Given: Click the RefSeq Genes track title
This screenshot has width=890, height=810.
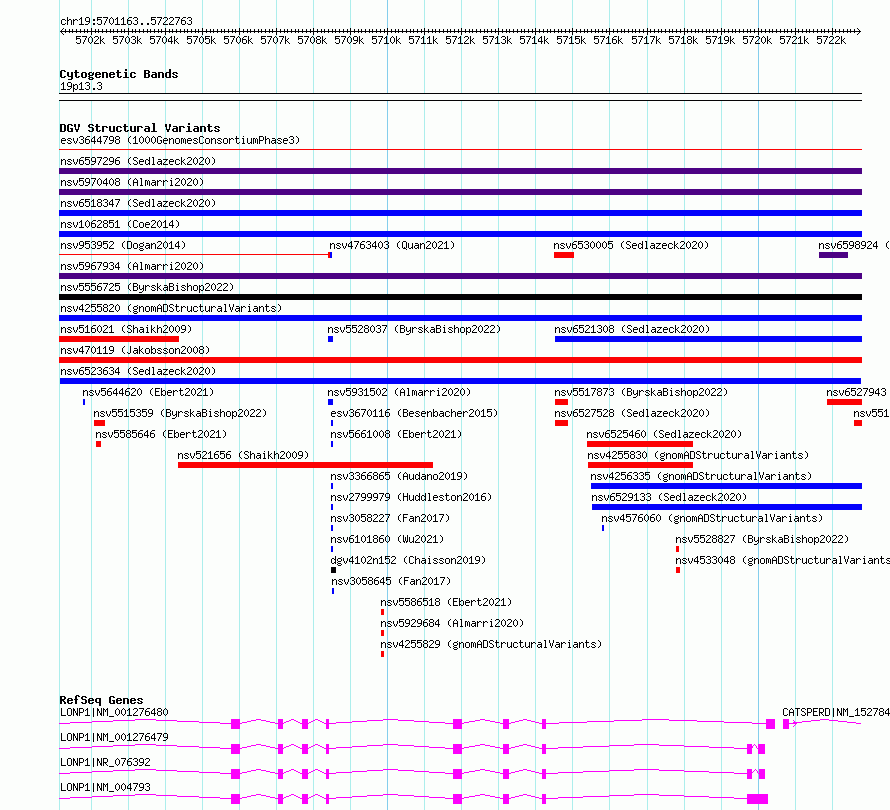Looking at the screenshot, I should click(x=101, y=700).
